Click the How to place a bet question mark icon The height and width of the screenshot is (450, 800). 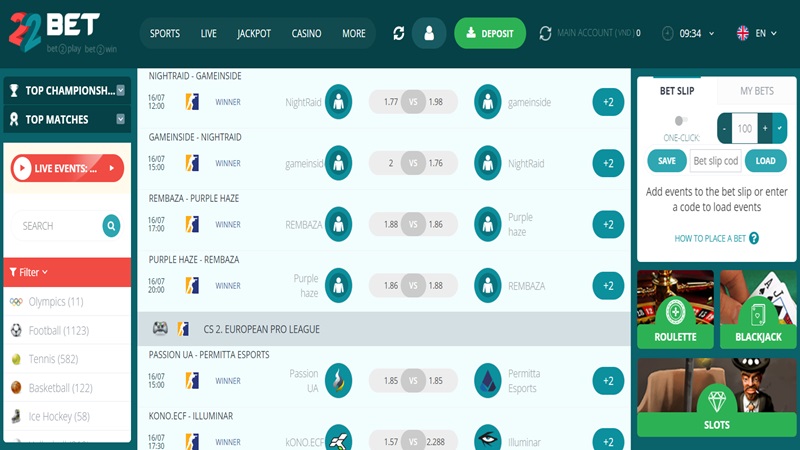click(x=754, y=238)
